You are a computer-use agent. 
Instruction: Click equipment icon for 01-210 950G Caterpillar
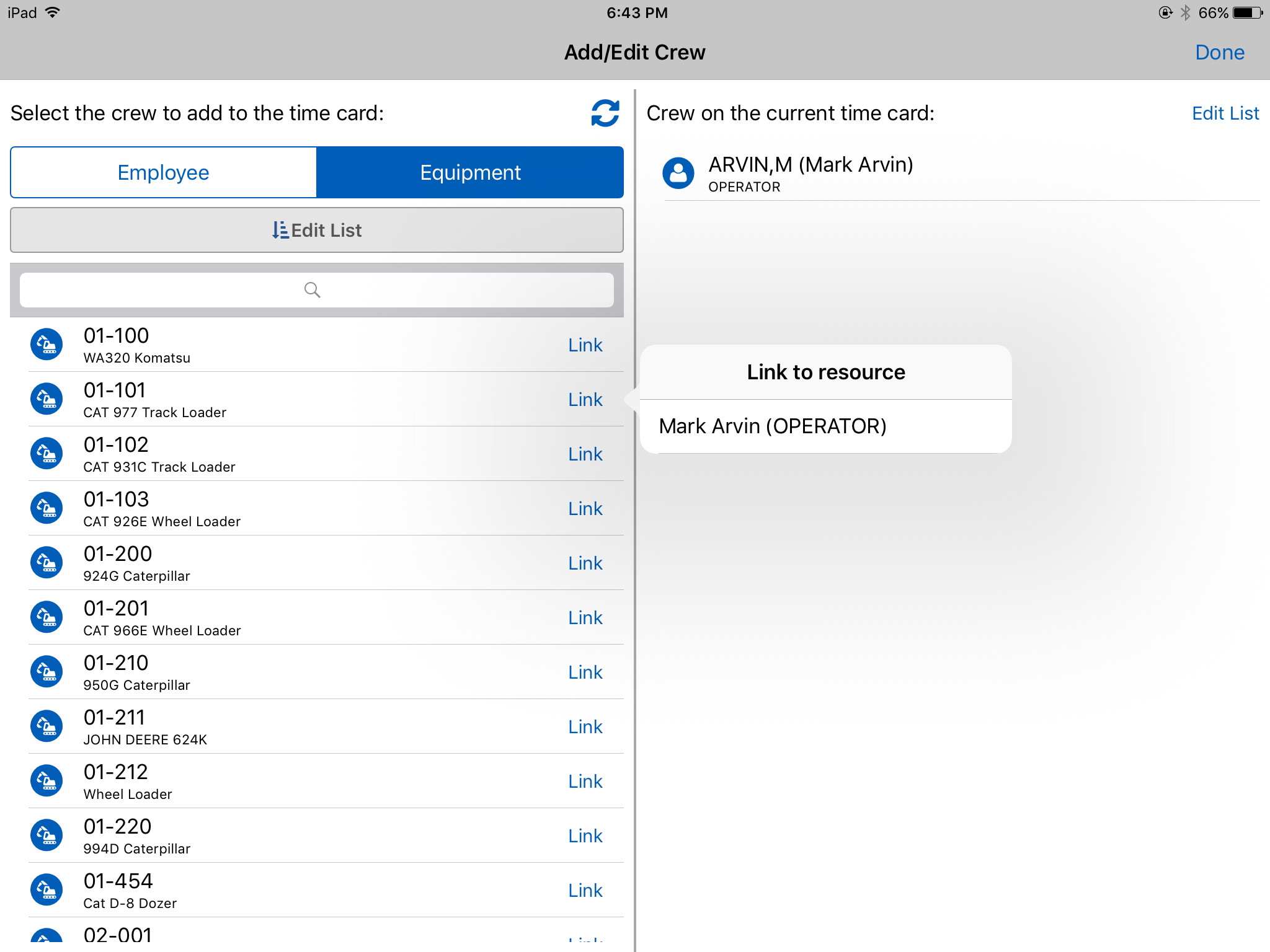pos(47,672)
